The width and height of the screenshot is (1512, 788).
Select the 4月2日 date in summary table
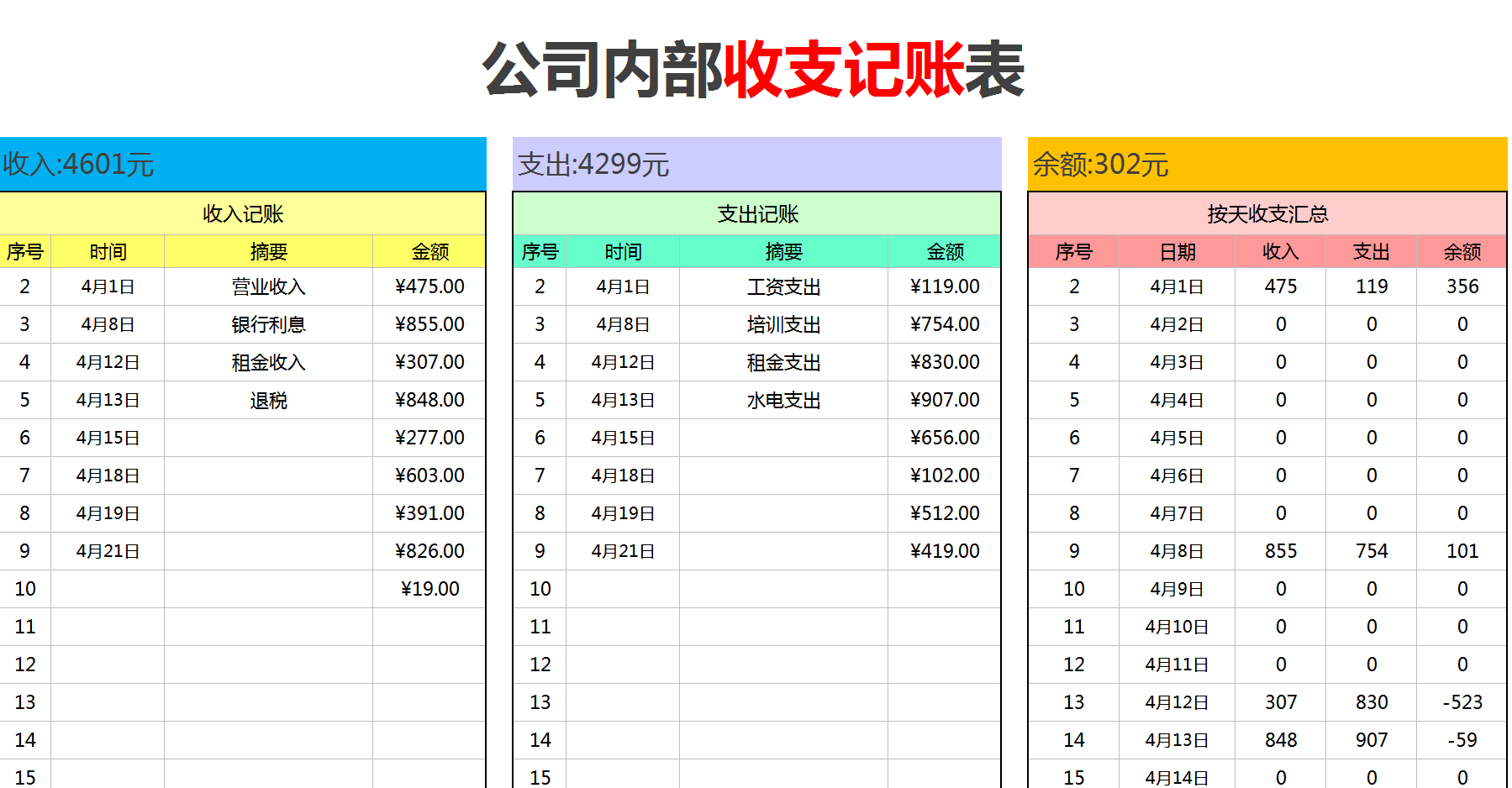(x=1177, y=324)
